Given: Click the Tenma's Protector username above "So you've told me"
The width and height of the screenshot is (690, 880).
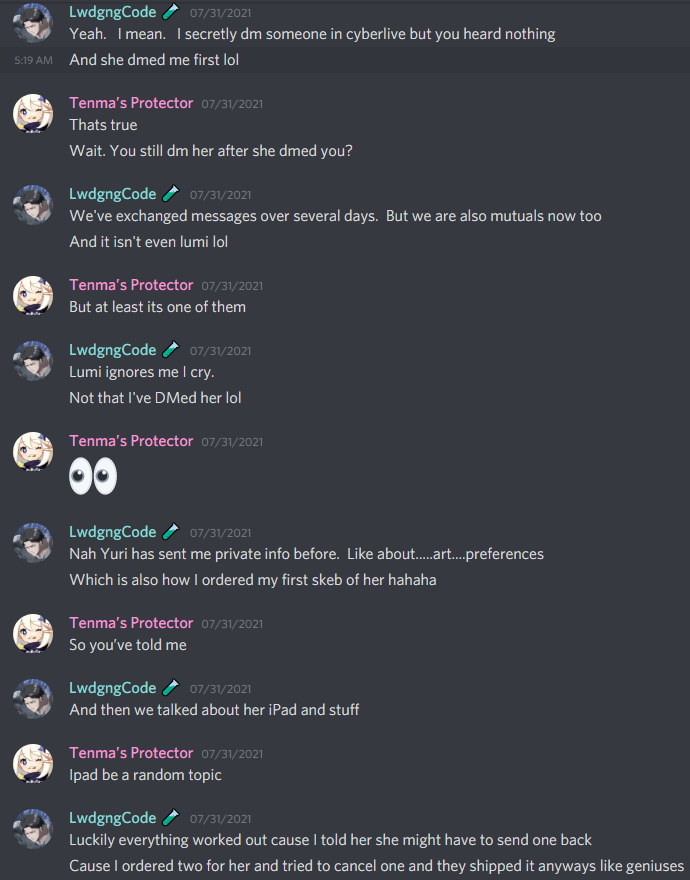Looking at the screenshot, I should pos(131,622).
